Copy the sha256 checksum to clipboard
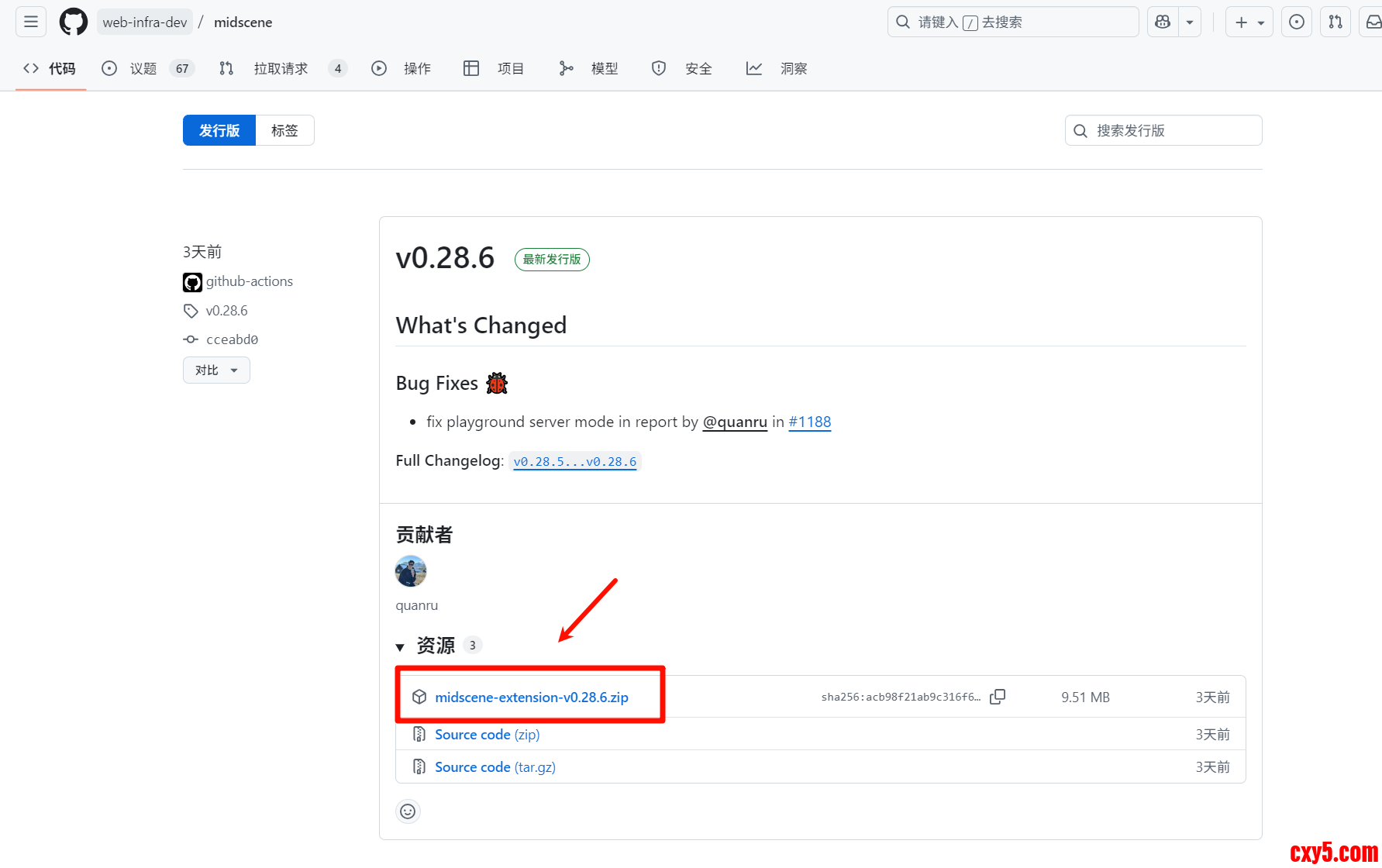1382x868 pixels. (x=998, y=697)
